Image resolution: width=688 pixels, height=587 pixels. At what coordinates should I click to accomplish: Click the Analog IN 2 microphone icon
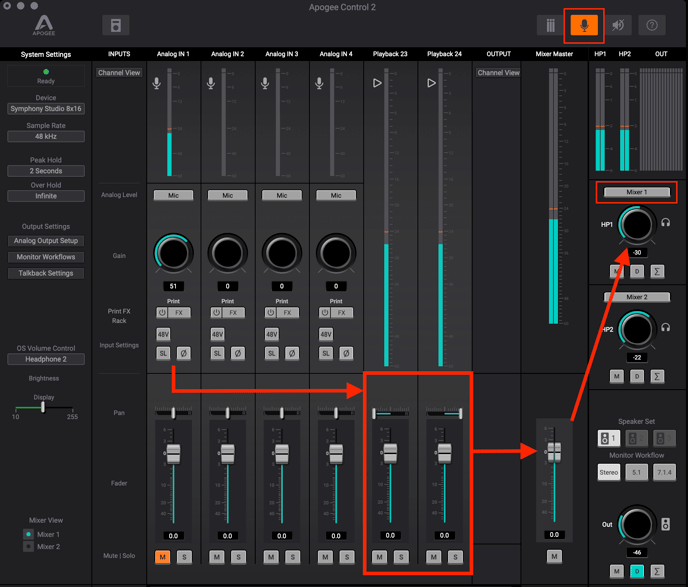211,83
